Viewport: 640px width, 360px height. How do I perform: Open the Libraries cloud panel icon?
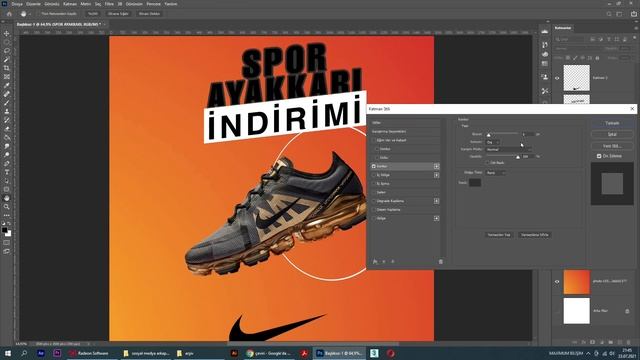[544, 31]
